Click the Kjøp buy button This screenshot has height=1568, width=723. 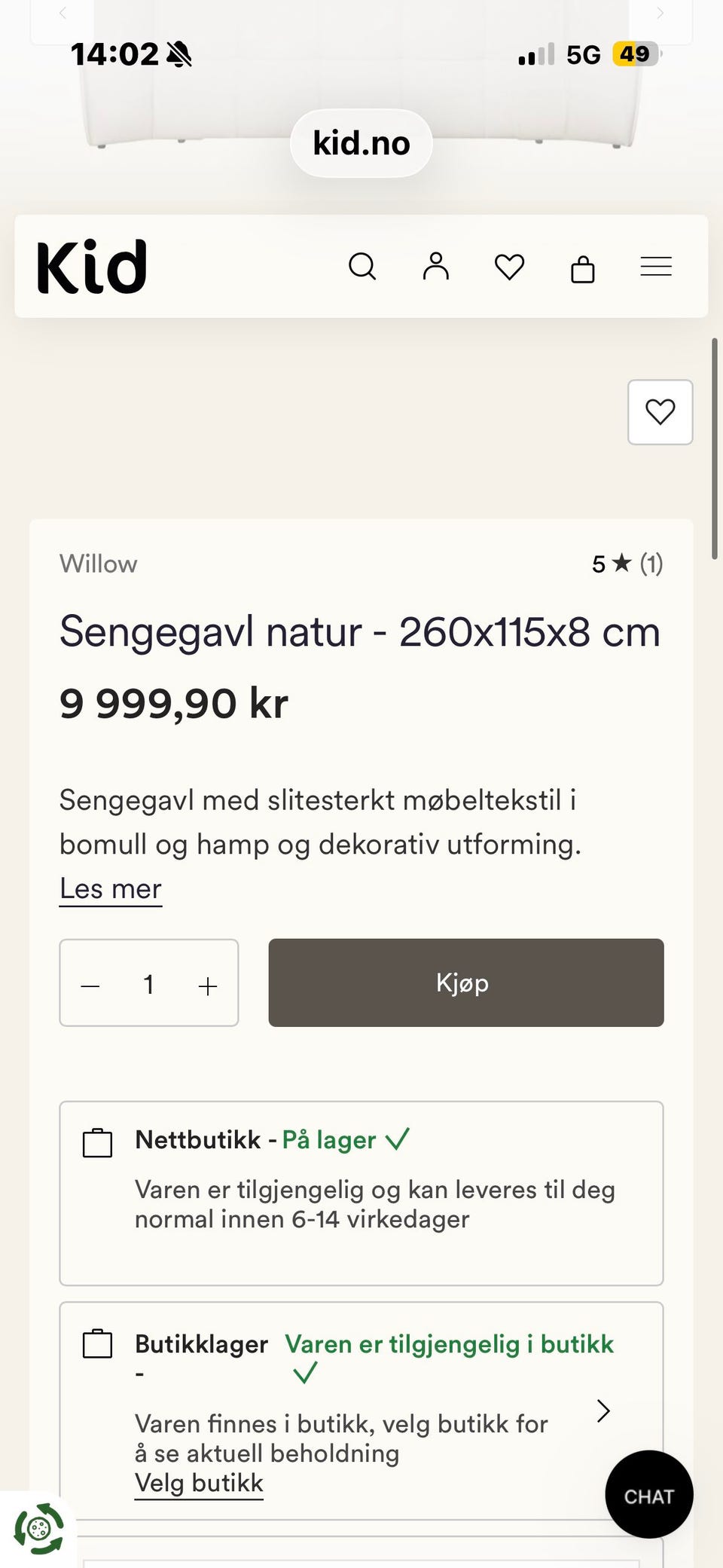point(466,983)
